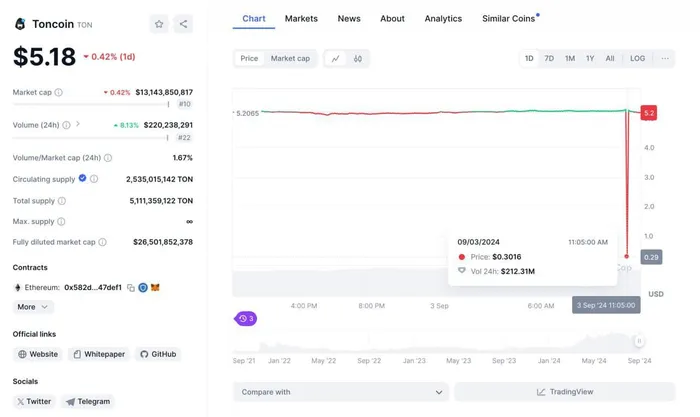Screen dimensions: 700x417
Task: Click the GitHub octocat icon
Action: (144, 354)
